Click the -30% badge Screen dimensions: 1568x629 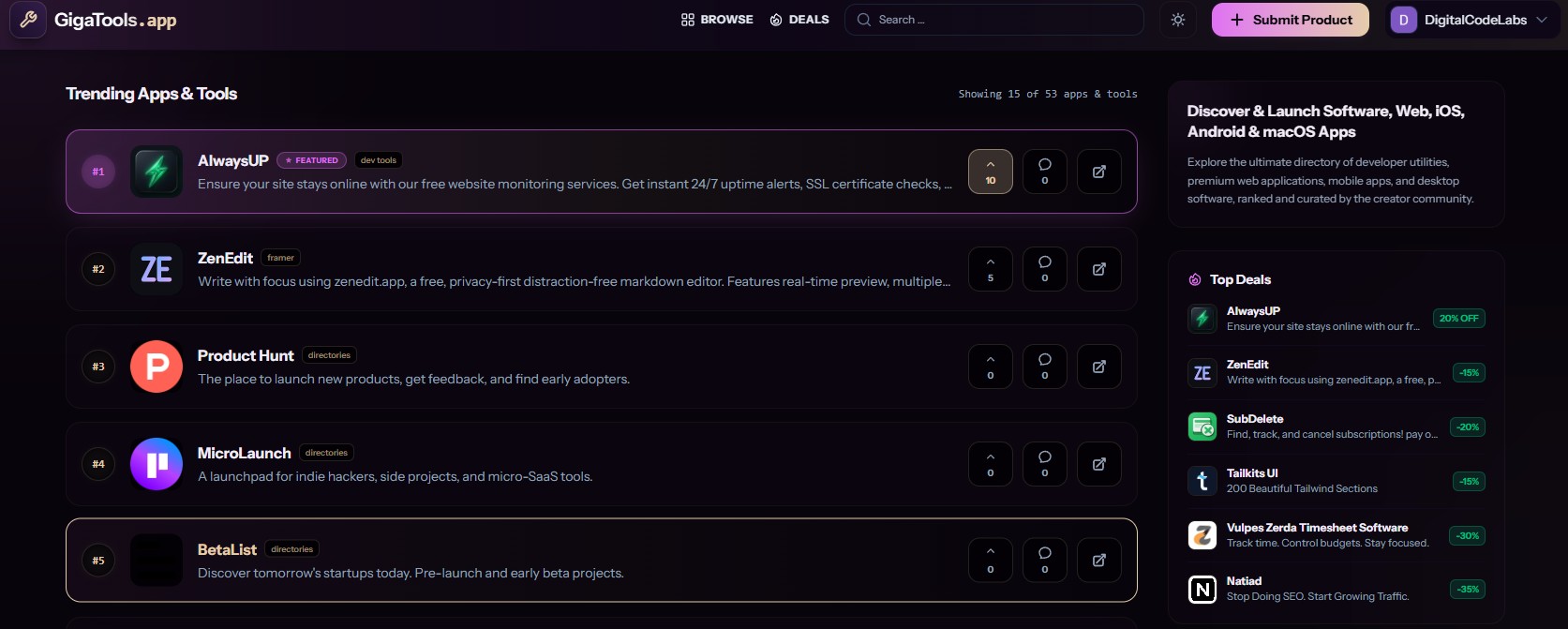(x=1468, y=536)
